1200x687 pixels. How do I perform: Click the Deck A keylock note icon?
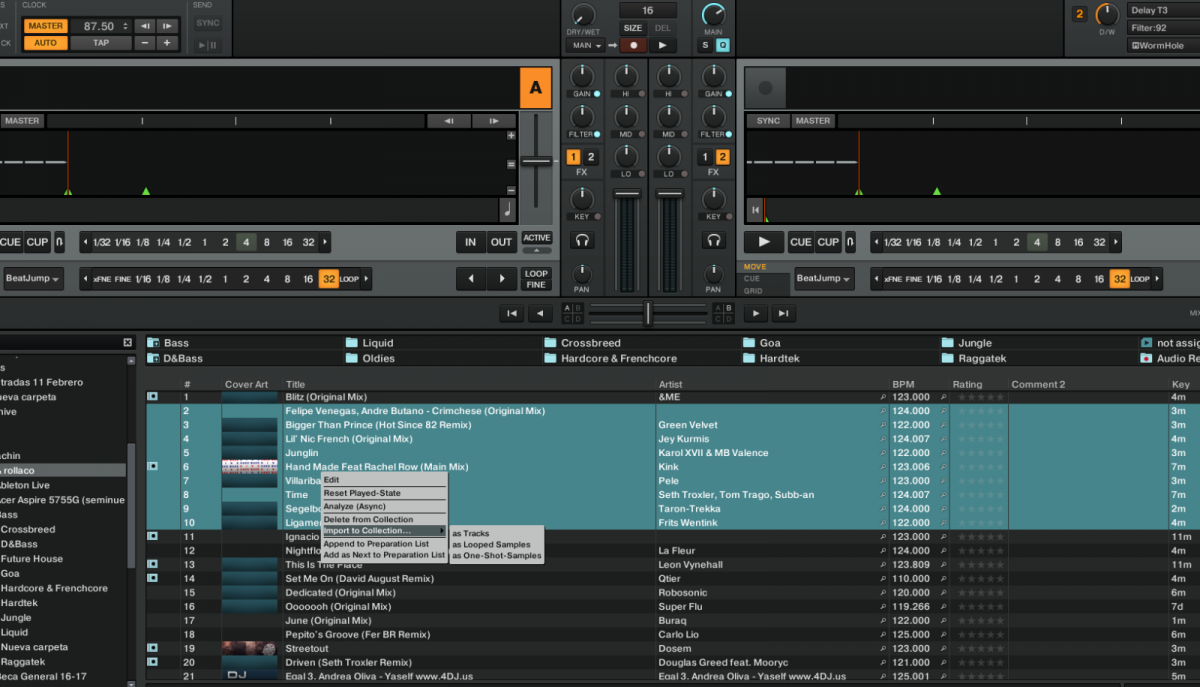click(x=506, y=210)
